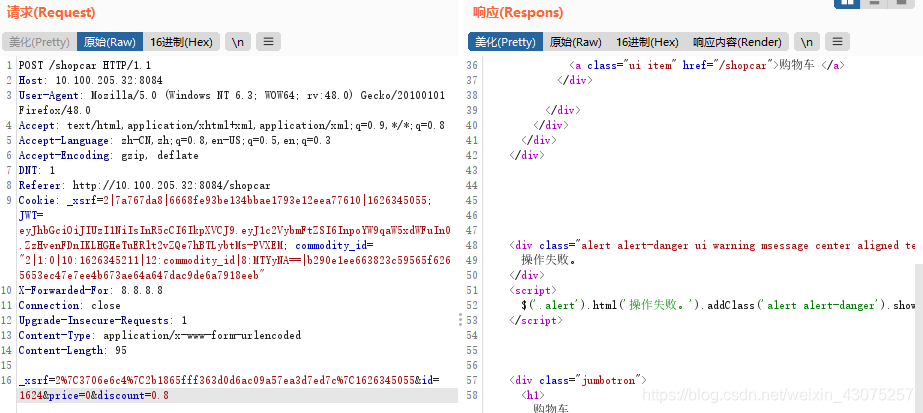Click the 'Upgrade-Insecure-Requests: 1' line

click(x=102, y=321)
